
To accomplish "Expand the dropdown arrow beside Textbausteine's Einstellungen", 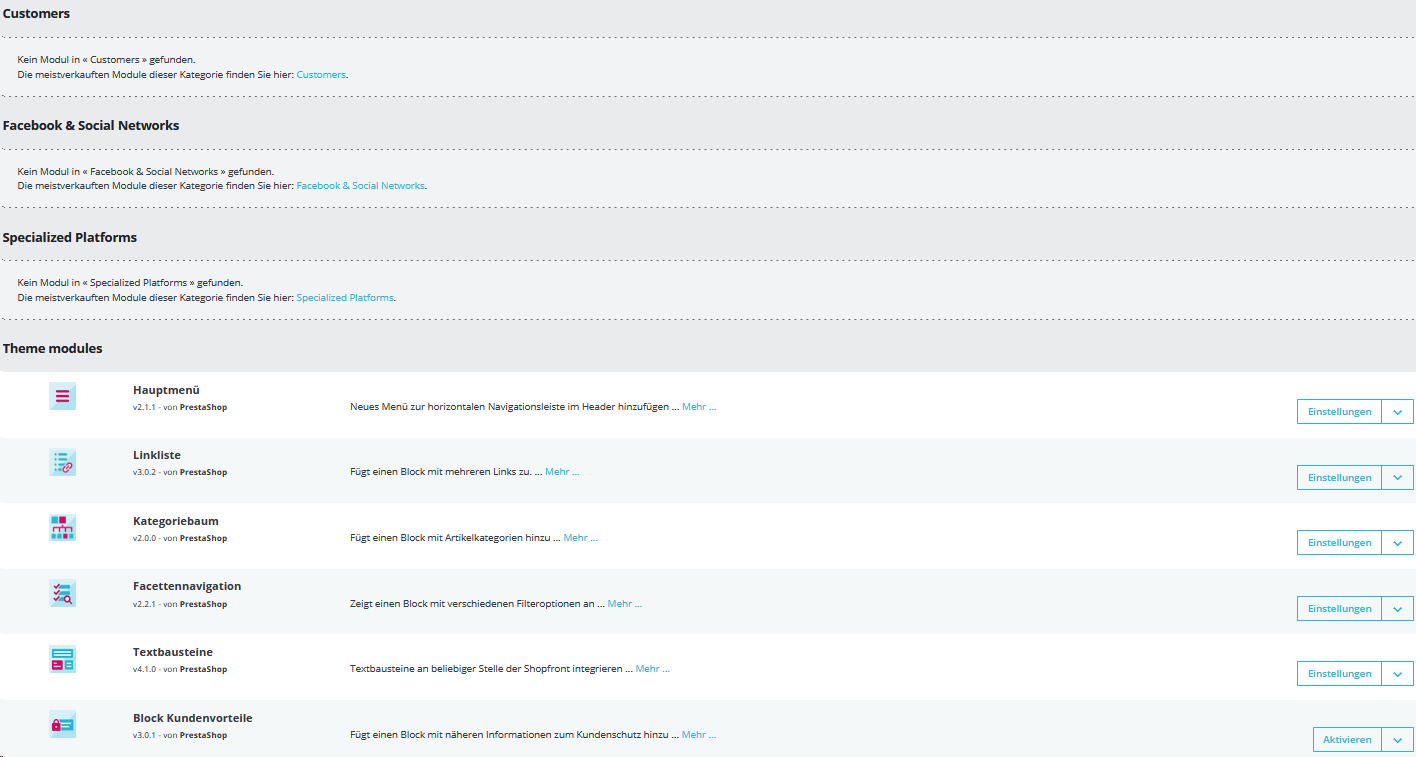I will pyautogui.click(x=1398, y=674).
